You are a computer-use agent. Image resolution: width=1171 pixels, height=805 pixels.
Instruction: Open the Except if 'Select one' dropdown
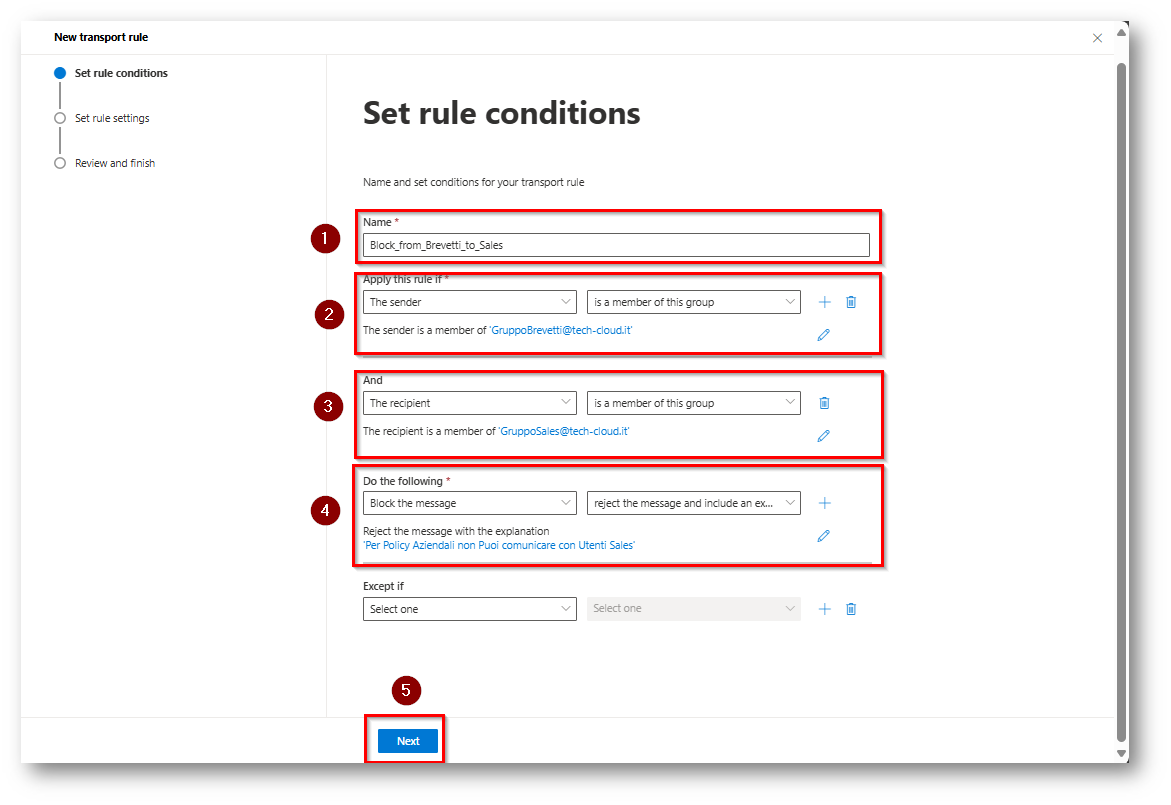(x=469, y=609)
